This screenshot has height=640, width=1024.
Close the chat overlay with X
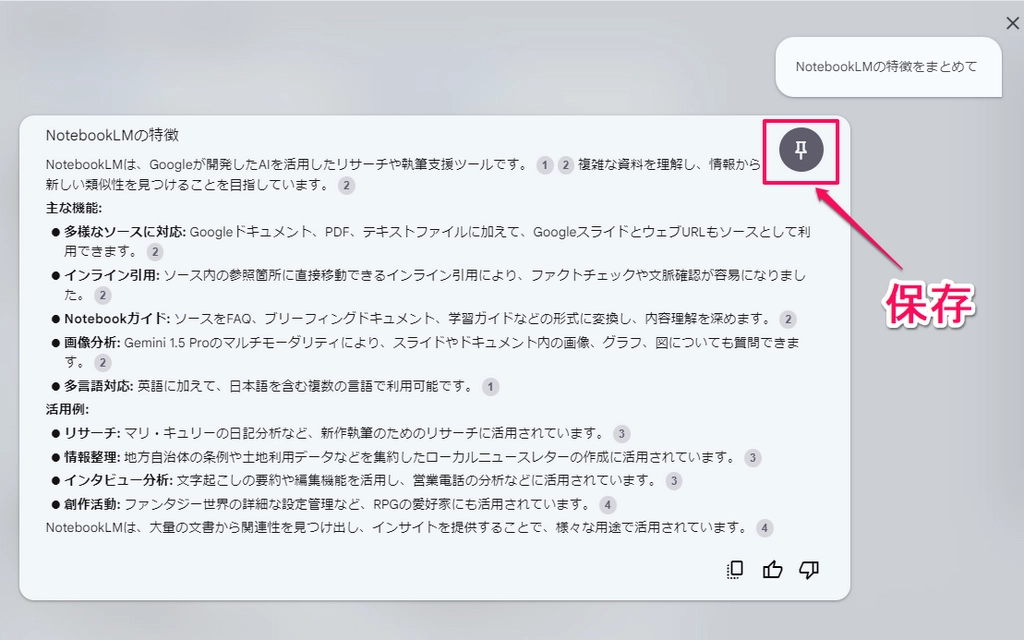1012,24
